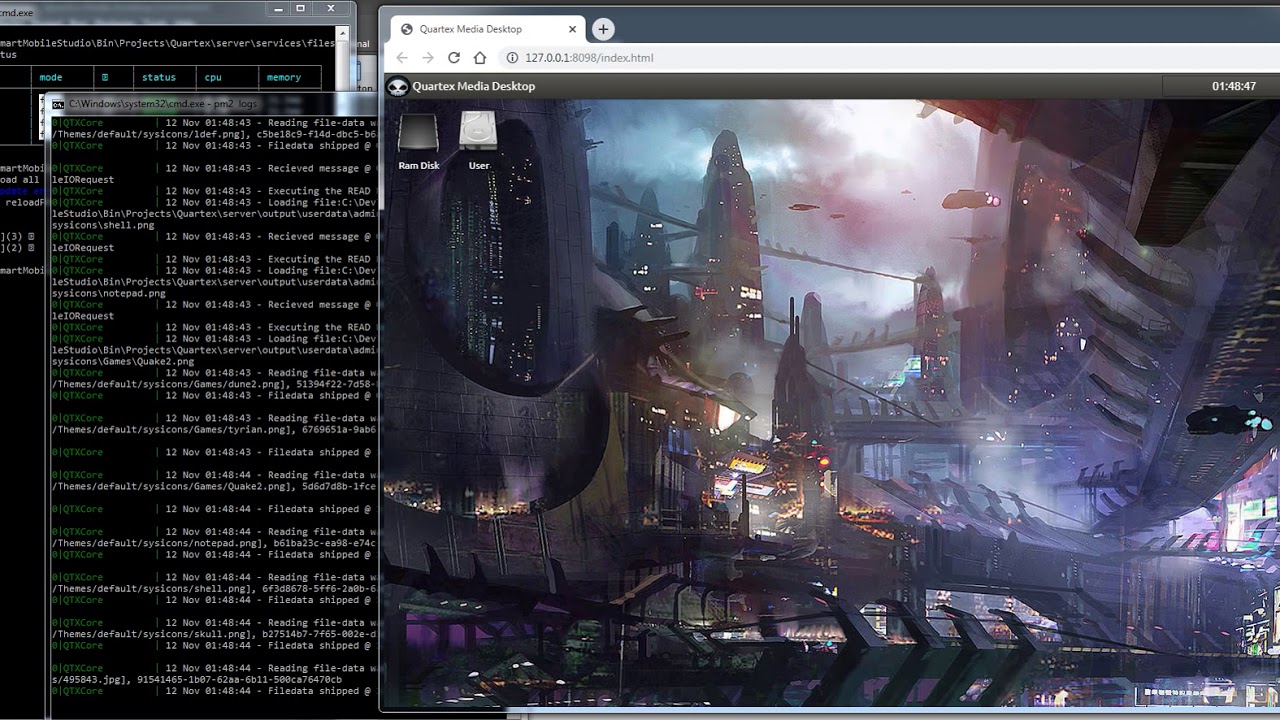
Task: Go back in the browser
Action: coord(402,58)
